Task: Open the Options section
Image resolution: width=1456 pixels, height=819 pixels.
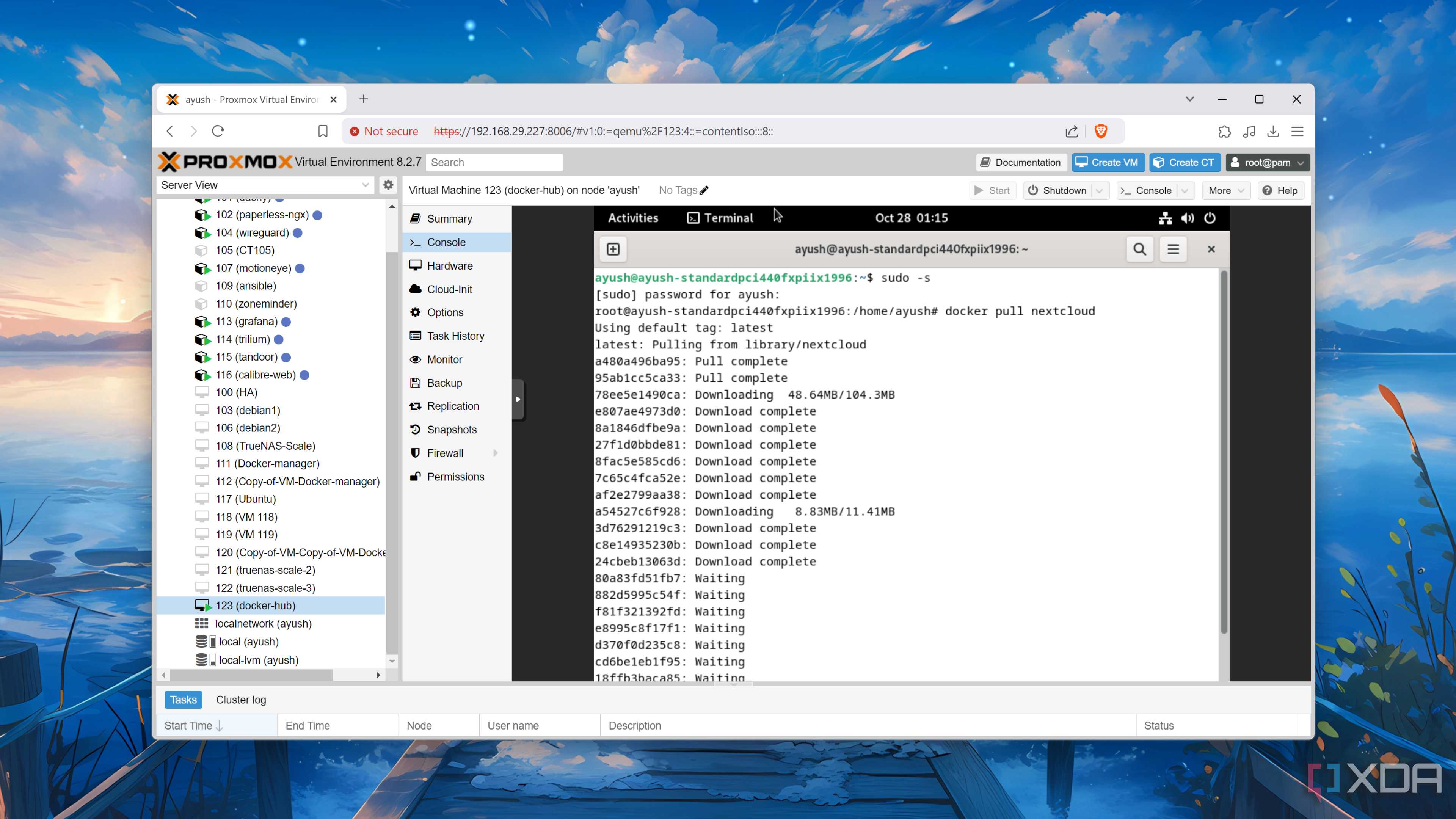Action: coord(457,312)
